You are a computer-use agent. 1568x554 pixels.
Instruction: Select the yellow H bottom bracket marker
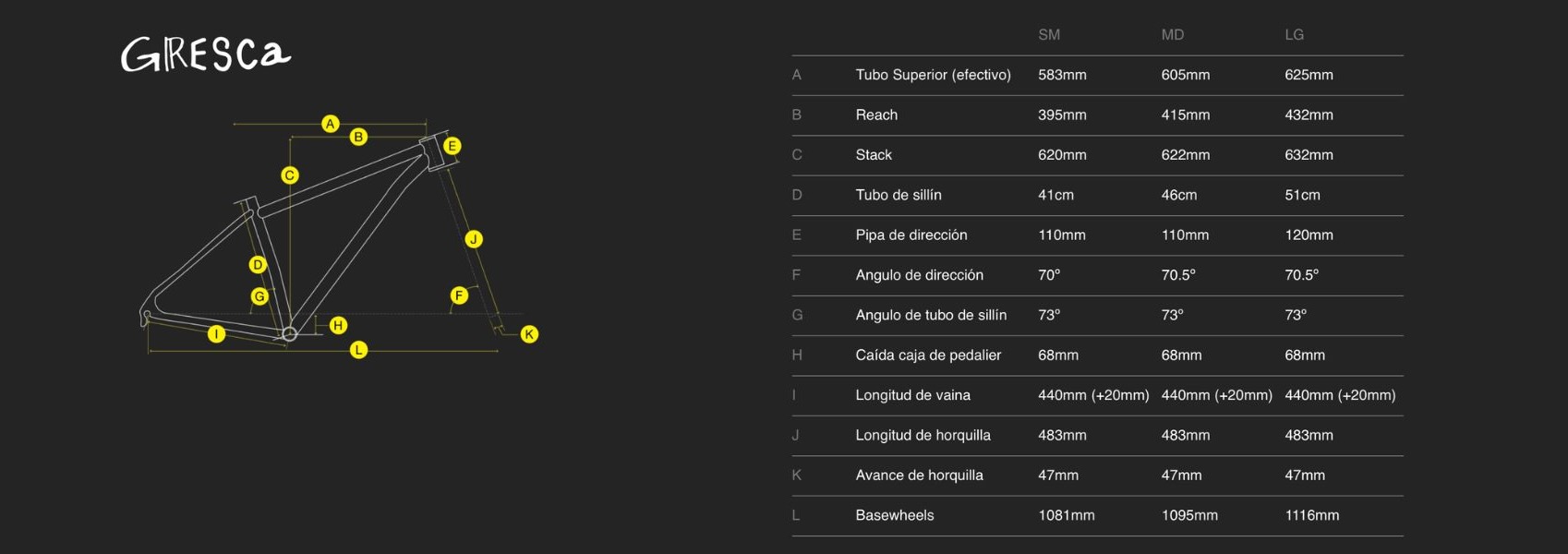tap(339, 325)
